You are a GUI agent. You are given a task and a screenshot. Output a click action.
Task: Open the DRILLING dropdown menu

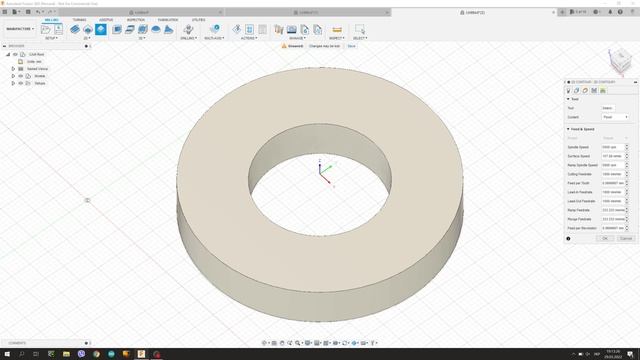click(189, 38)
